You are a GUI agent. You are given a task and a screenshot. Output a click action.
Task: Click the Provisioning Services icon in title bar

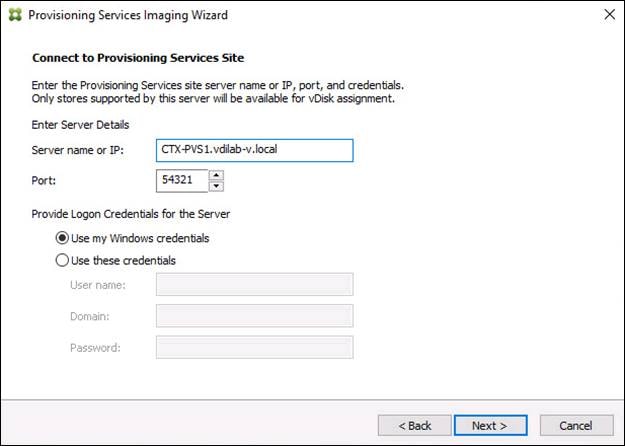pyautogui.click(x=13, y=15)
